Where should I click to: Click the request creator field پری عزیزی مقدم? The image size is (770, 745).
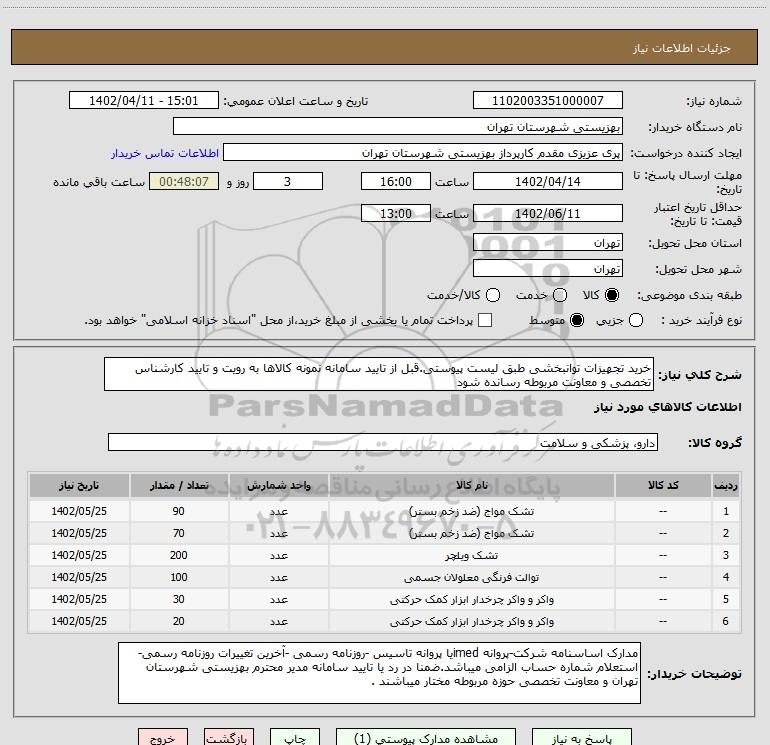(423, 153)
